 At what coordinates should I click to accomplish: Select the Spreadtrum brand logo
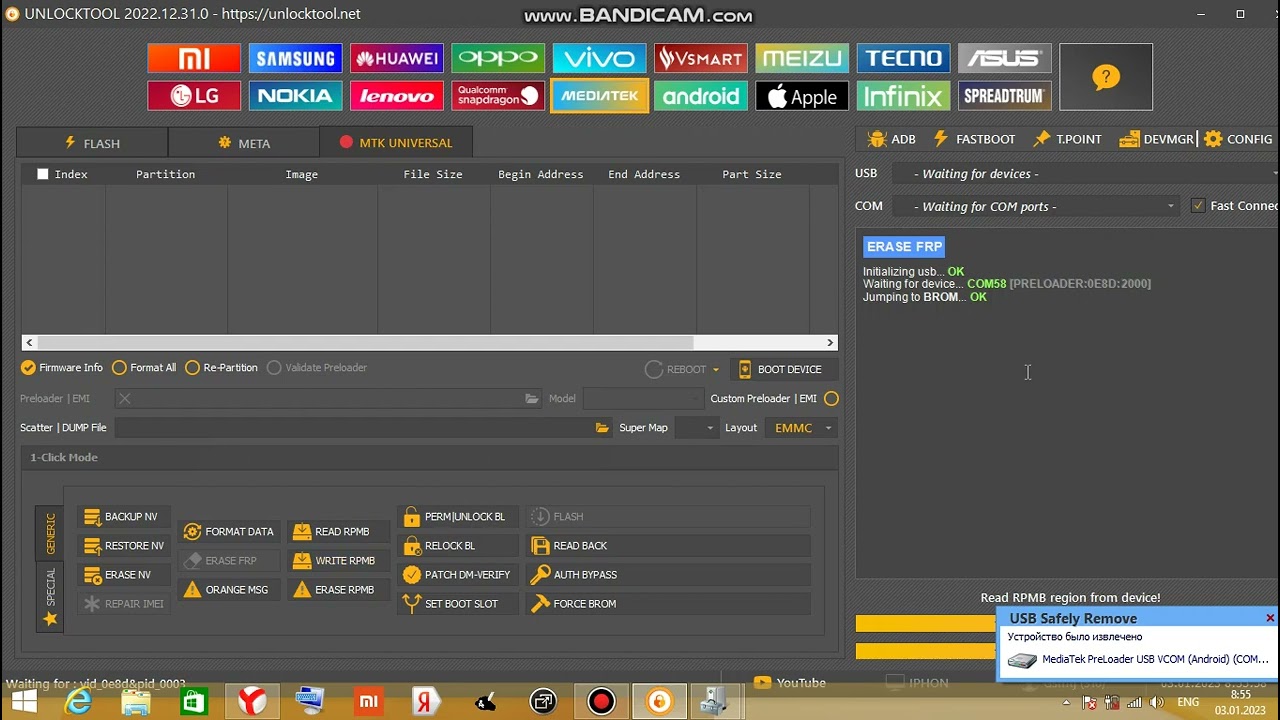tap(1005, 96)
